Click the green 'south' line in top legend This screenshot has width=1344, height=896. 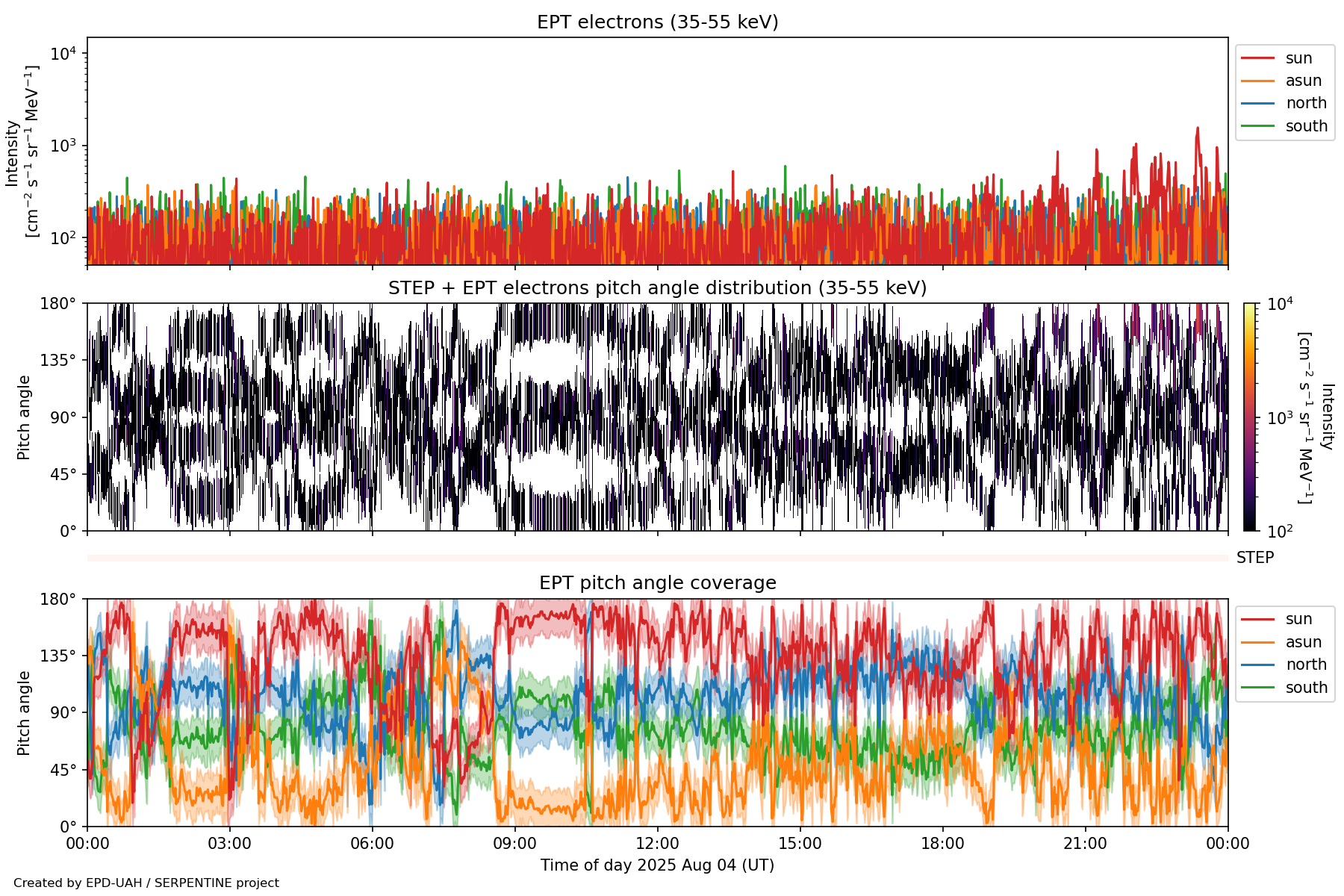[1257, 126]
